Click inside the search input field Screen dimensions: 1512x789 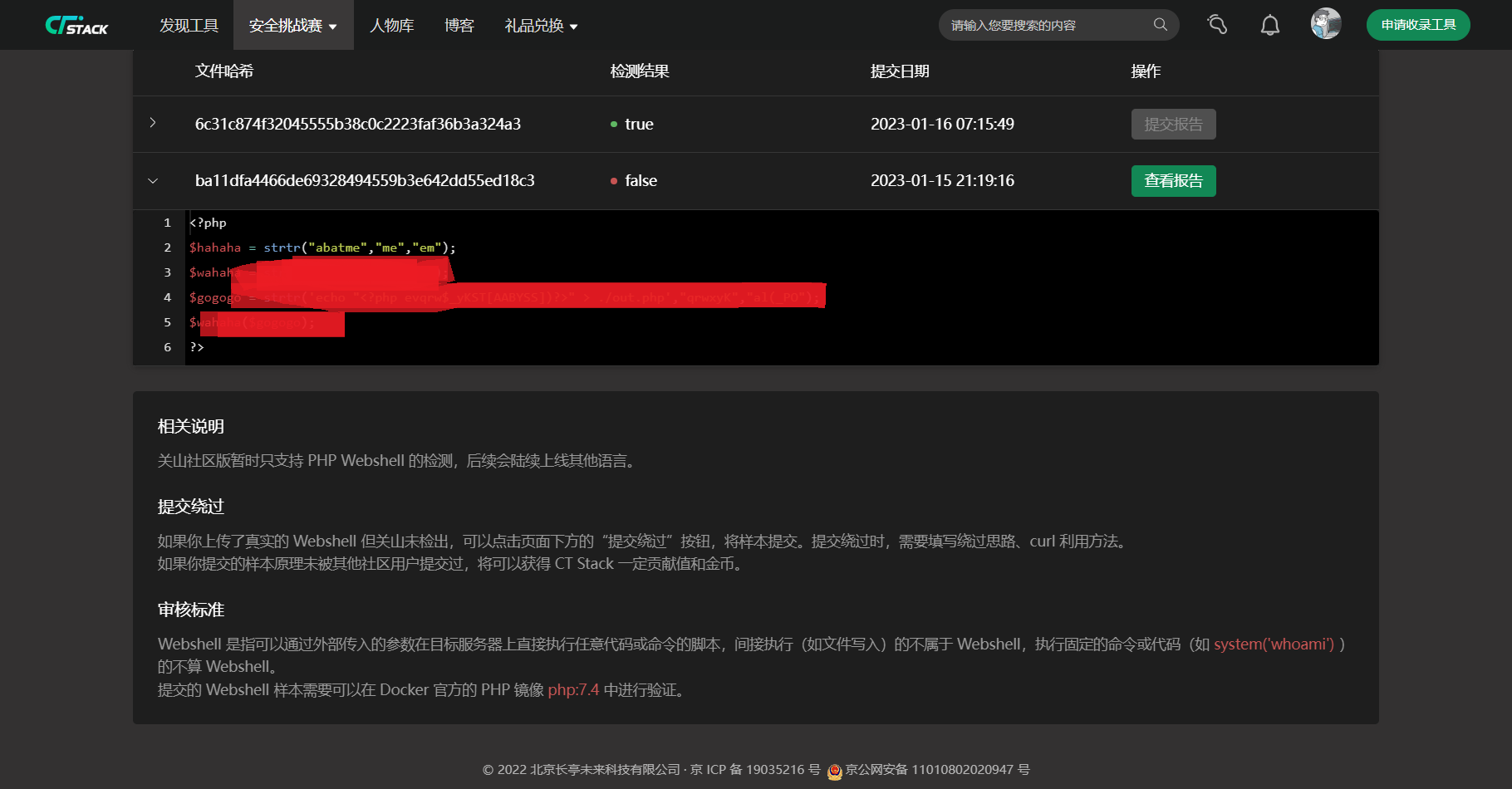[x=1038, y=25]
